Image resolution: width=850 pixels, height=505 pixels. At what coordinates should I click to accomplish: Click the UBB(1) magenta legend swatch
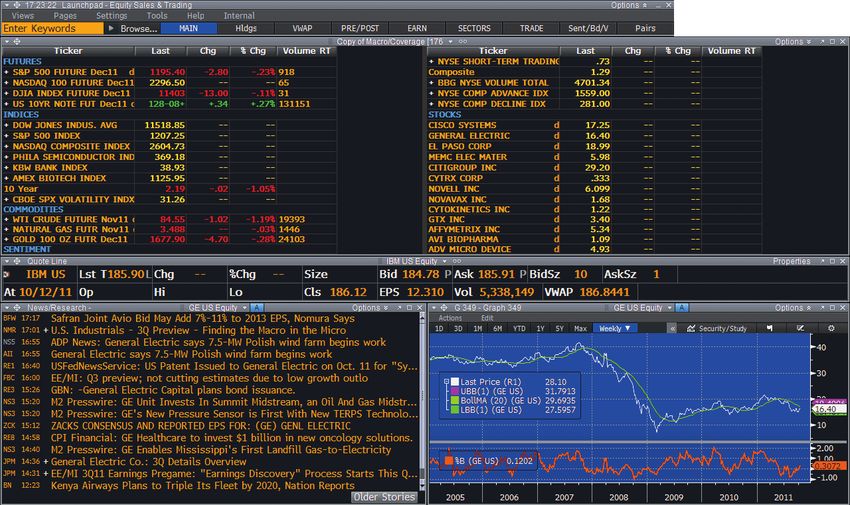click(455, 391)
